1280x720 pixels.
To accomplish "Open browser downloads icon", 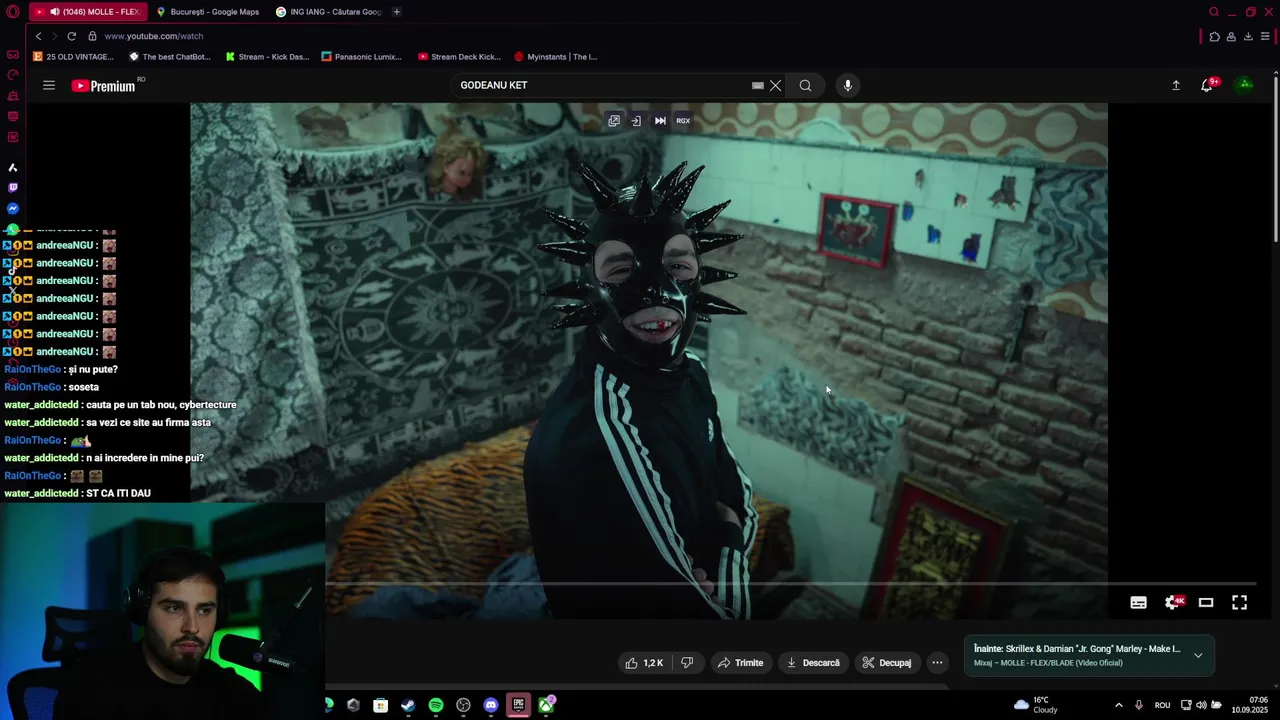I will click(1248, 36).
